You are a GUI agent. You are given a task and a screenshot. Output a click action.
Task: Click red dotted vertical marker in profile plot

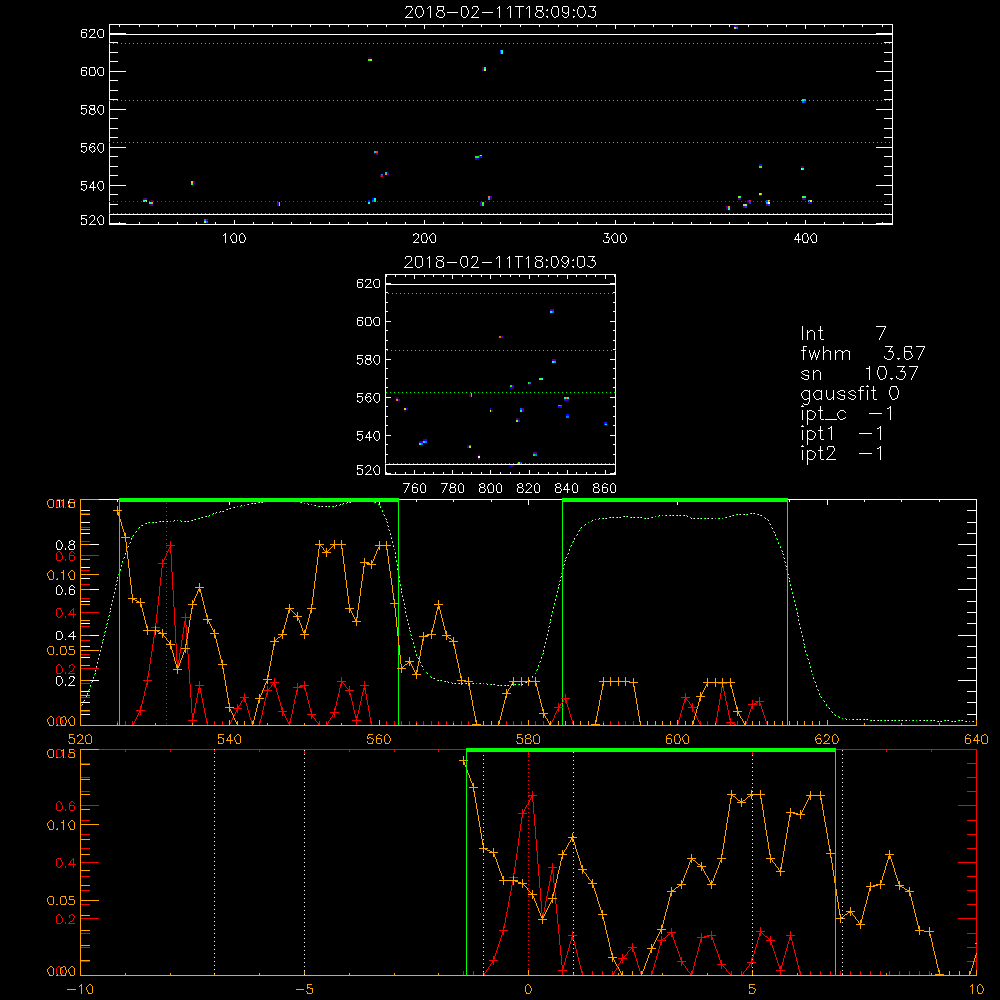166,612
